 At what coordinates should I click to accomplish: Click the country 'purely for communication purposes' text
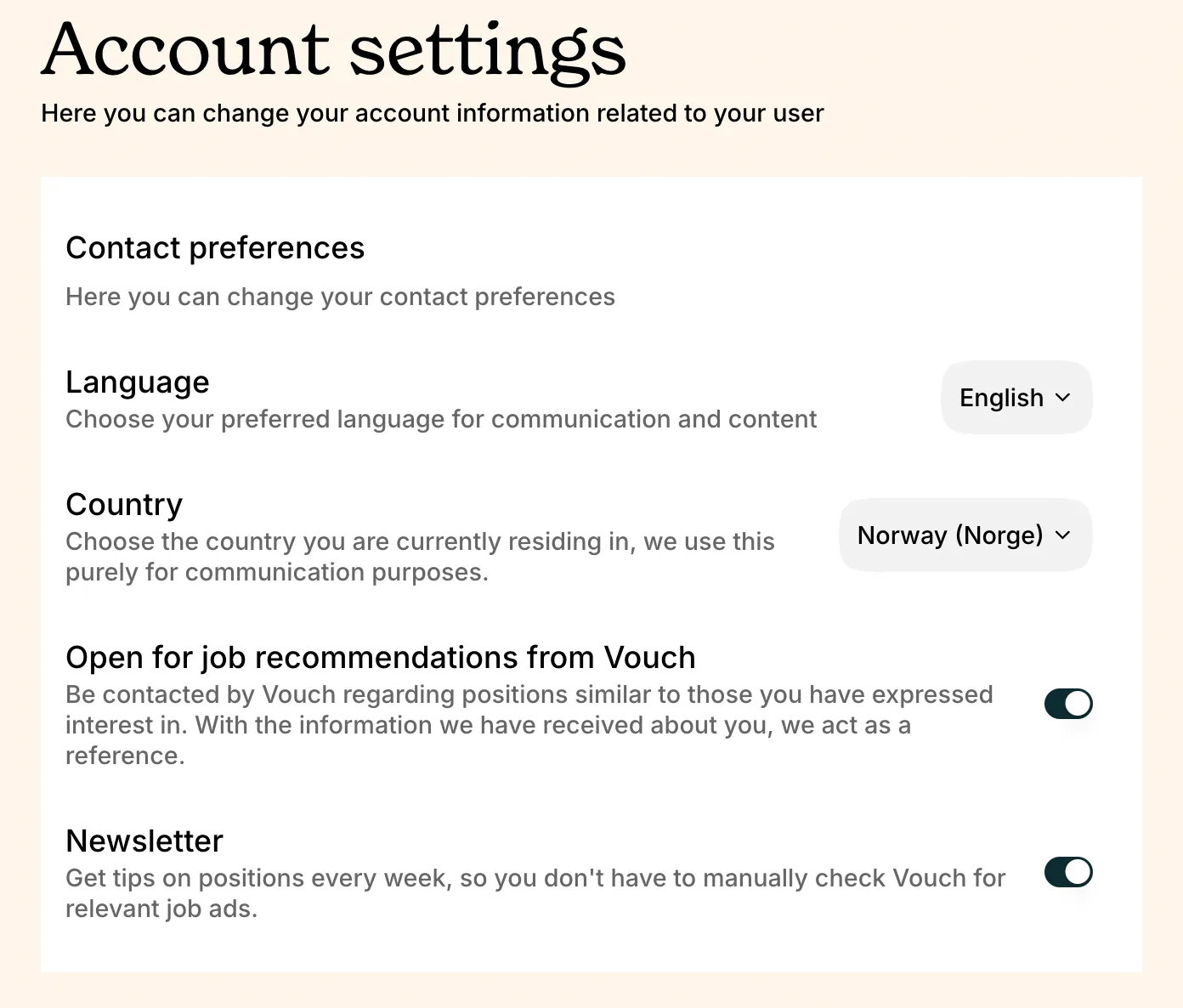coord(277,572)
